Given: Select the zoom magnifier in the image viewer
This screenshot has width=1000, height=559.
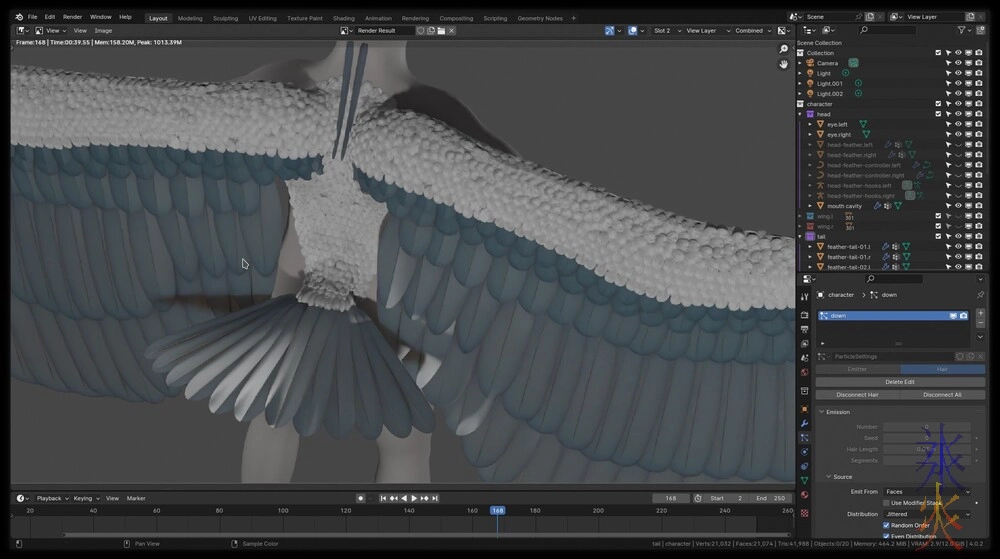Looking at the screenshot, I should pos(784,49).
